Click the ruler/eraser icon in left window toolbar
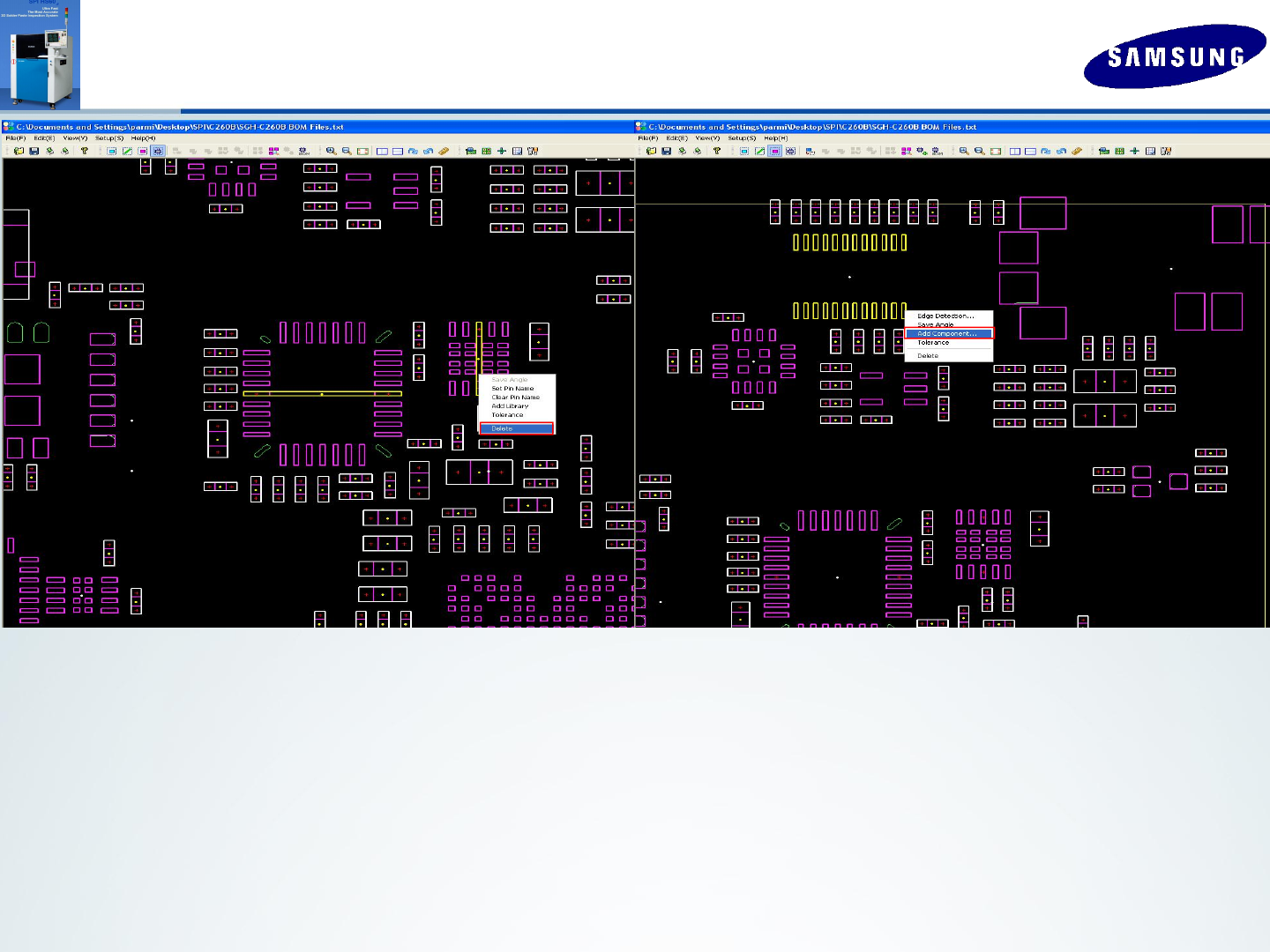1270x952 pixels. [444, 151]
